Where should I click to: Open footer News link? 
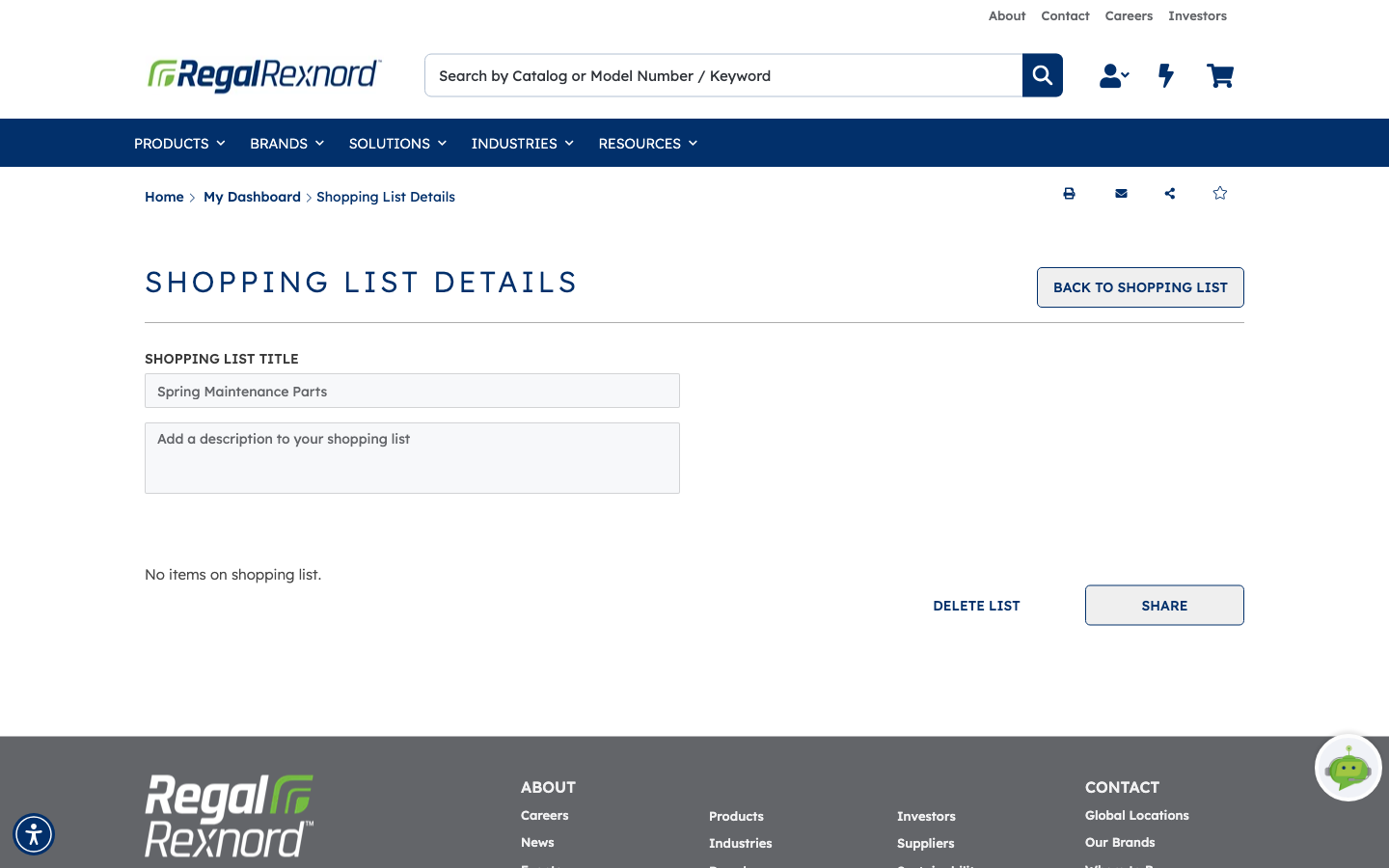pyautogui.click(x=537, y=843)
